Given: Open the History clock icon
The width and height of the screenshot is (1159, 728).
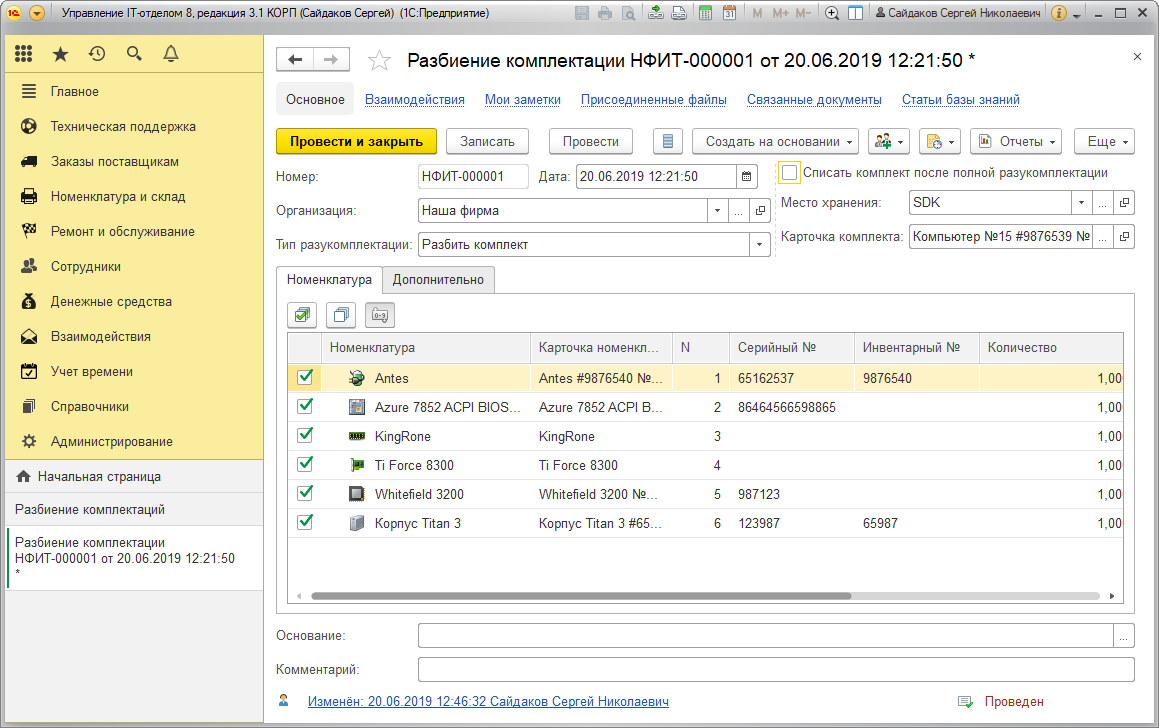Looking at the screenshot, I should pos(97,53).
